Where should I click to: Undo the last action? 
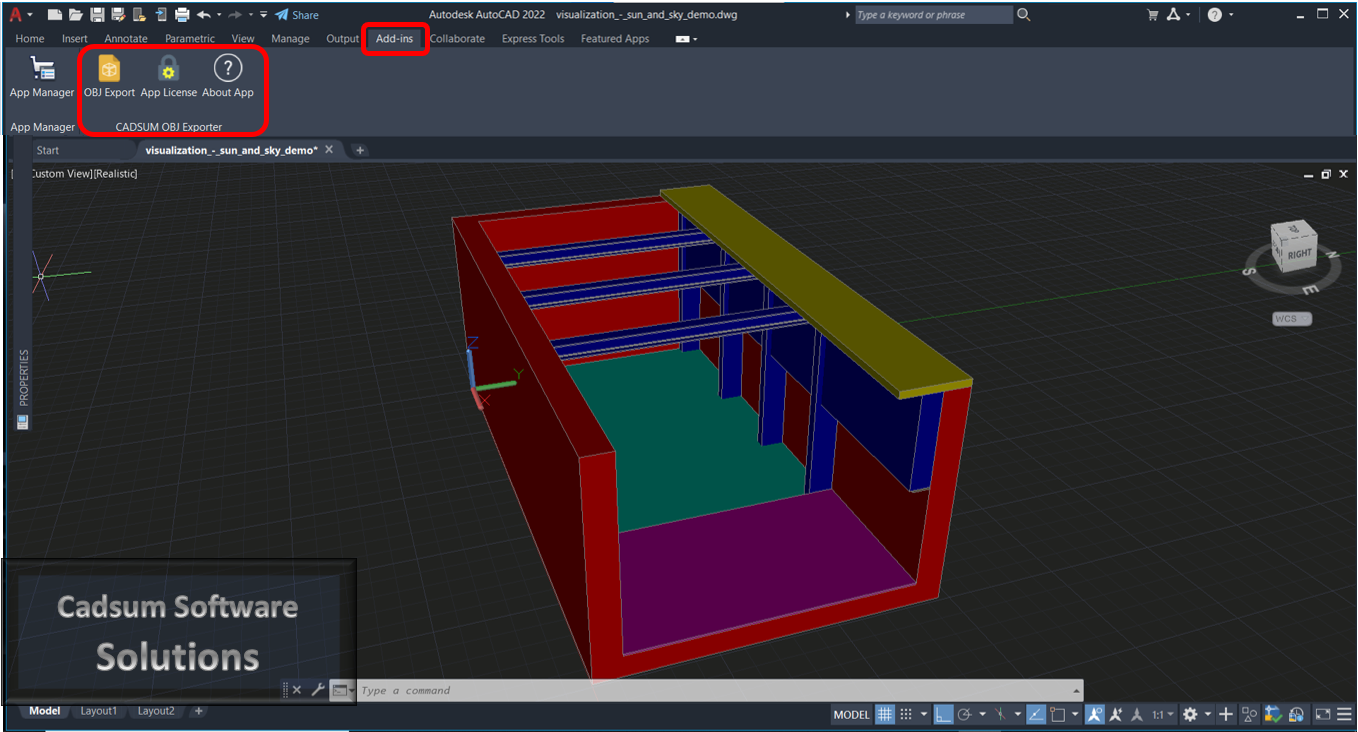pos(203,15)
